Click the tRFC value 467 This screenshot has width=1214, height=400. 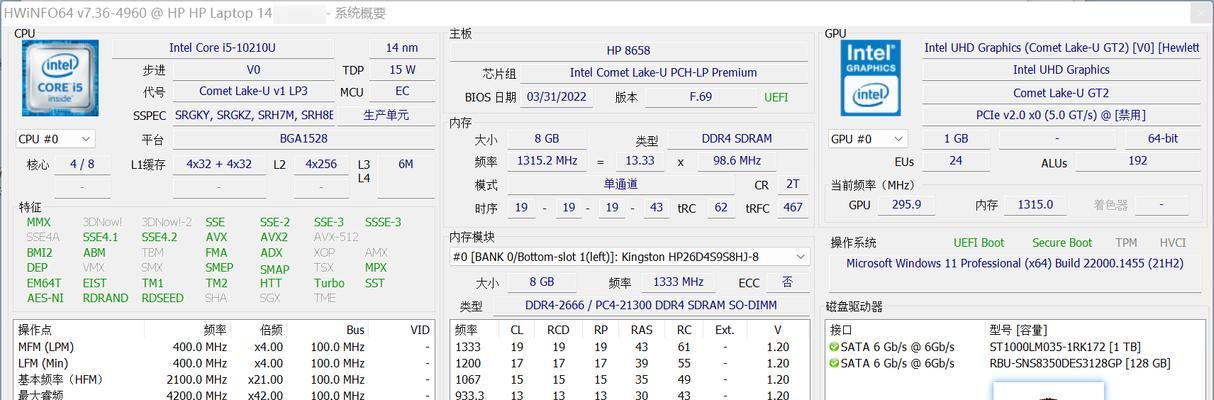792,208
